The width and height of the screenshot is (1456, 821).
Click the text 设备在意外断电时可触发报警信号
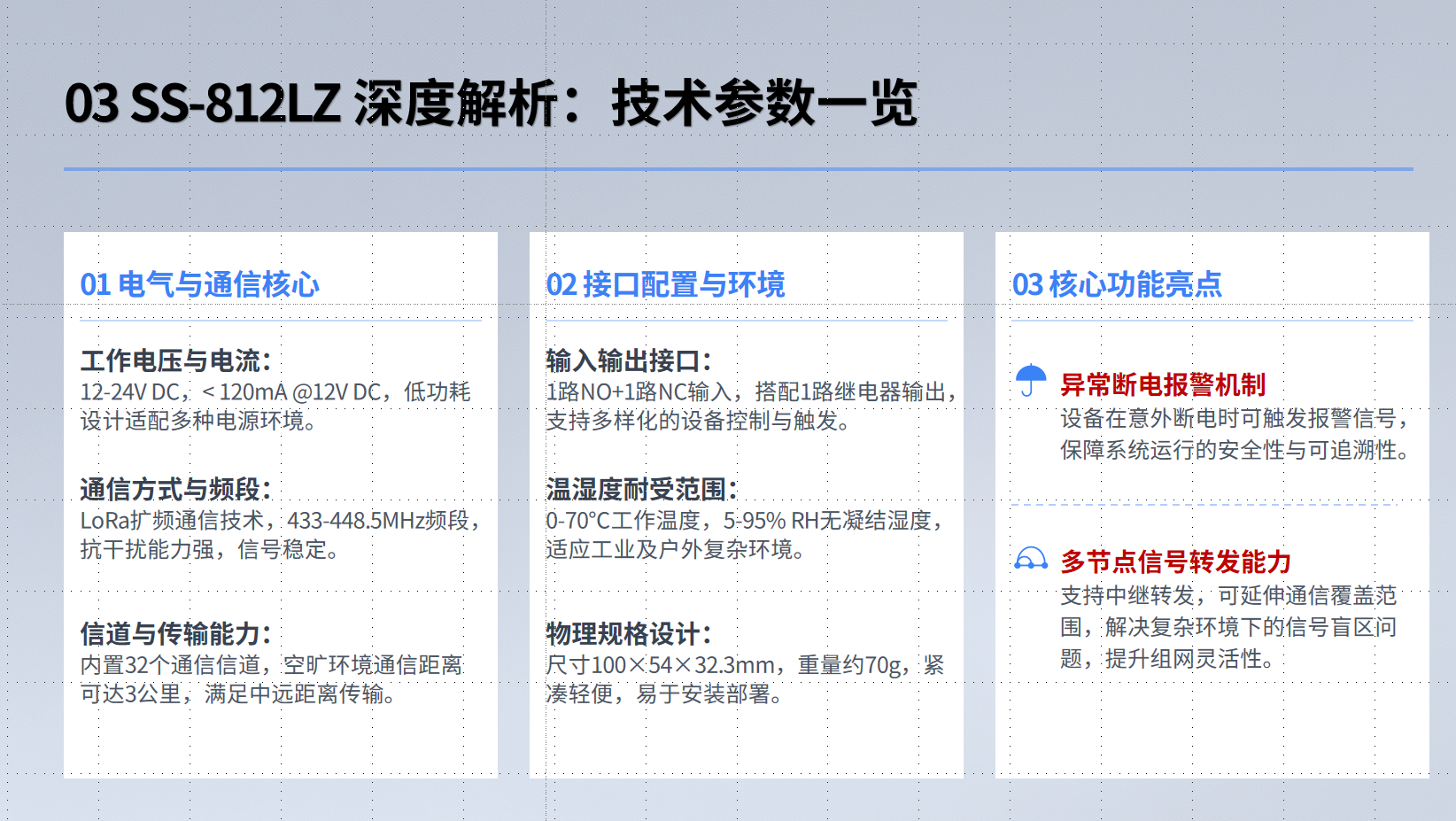click(1228, 419)
